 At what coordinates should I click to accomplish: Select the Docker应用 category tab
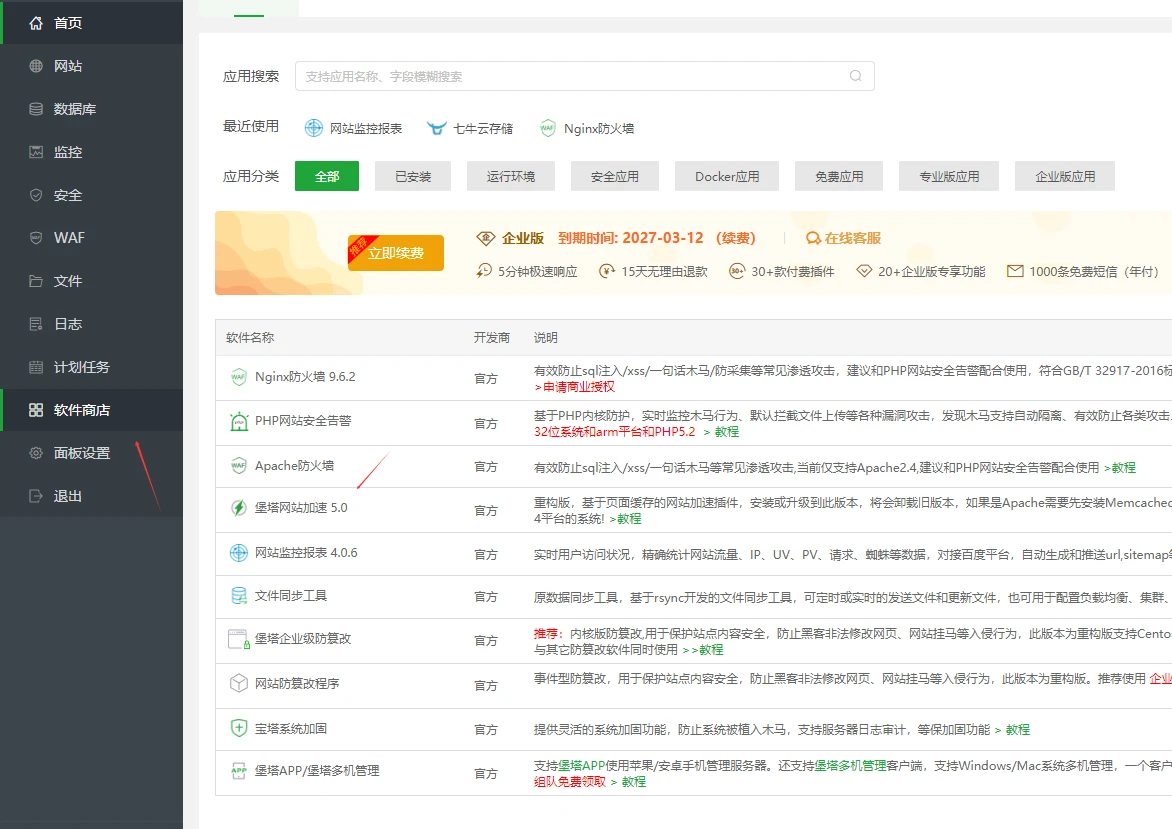[727, 176]
